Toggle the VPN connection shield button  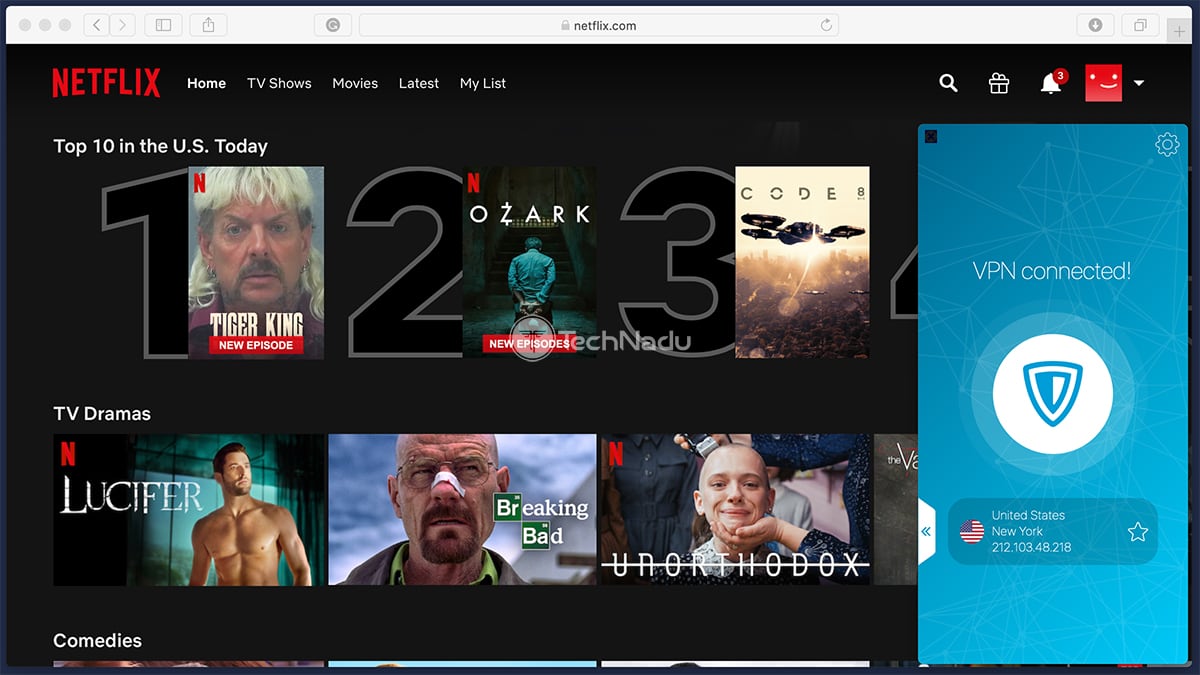tap(1053, 394)
